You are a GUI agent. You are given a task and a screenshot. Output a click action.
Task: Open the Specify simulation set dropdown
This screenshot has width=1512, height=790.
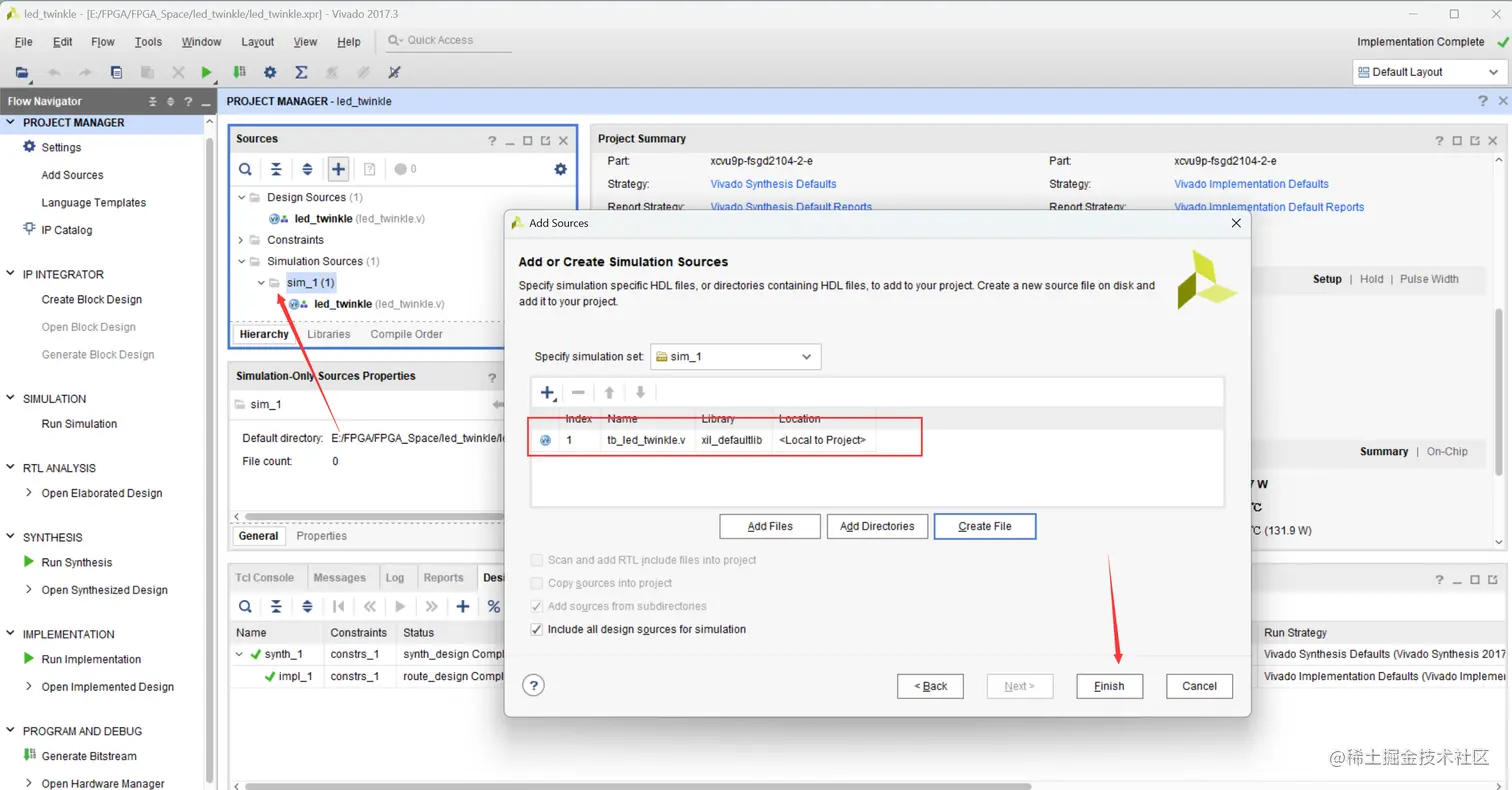[735, 357]
